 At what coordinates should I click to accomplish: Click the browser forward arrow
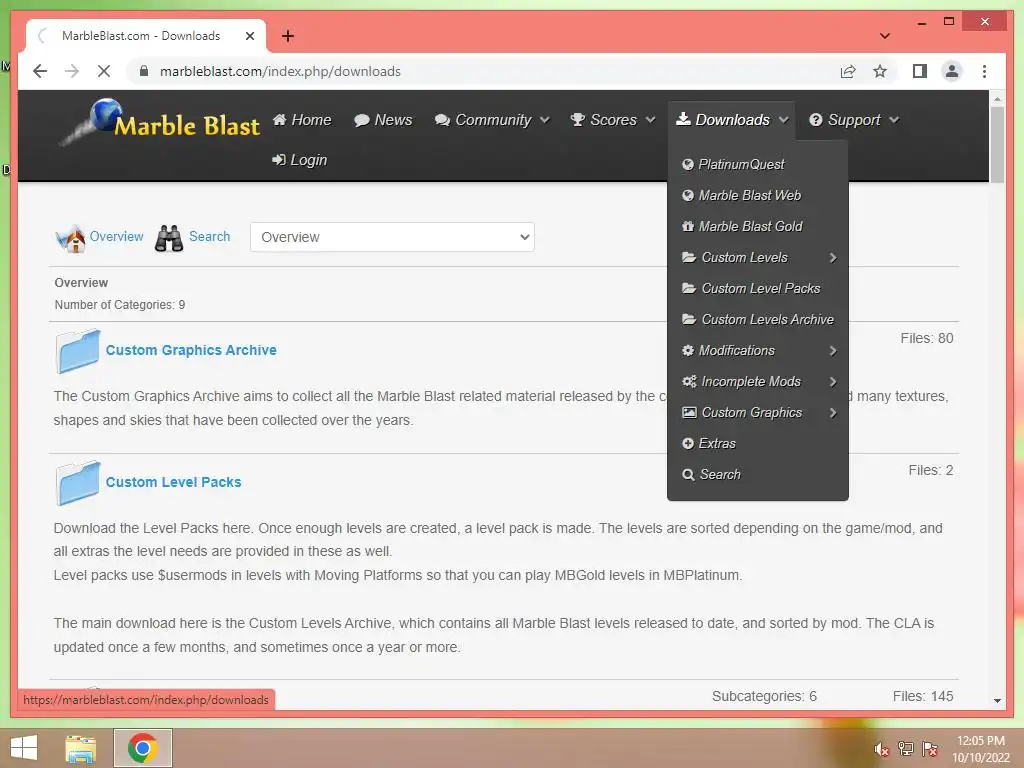pos(72,71)
